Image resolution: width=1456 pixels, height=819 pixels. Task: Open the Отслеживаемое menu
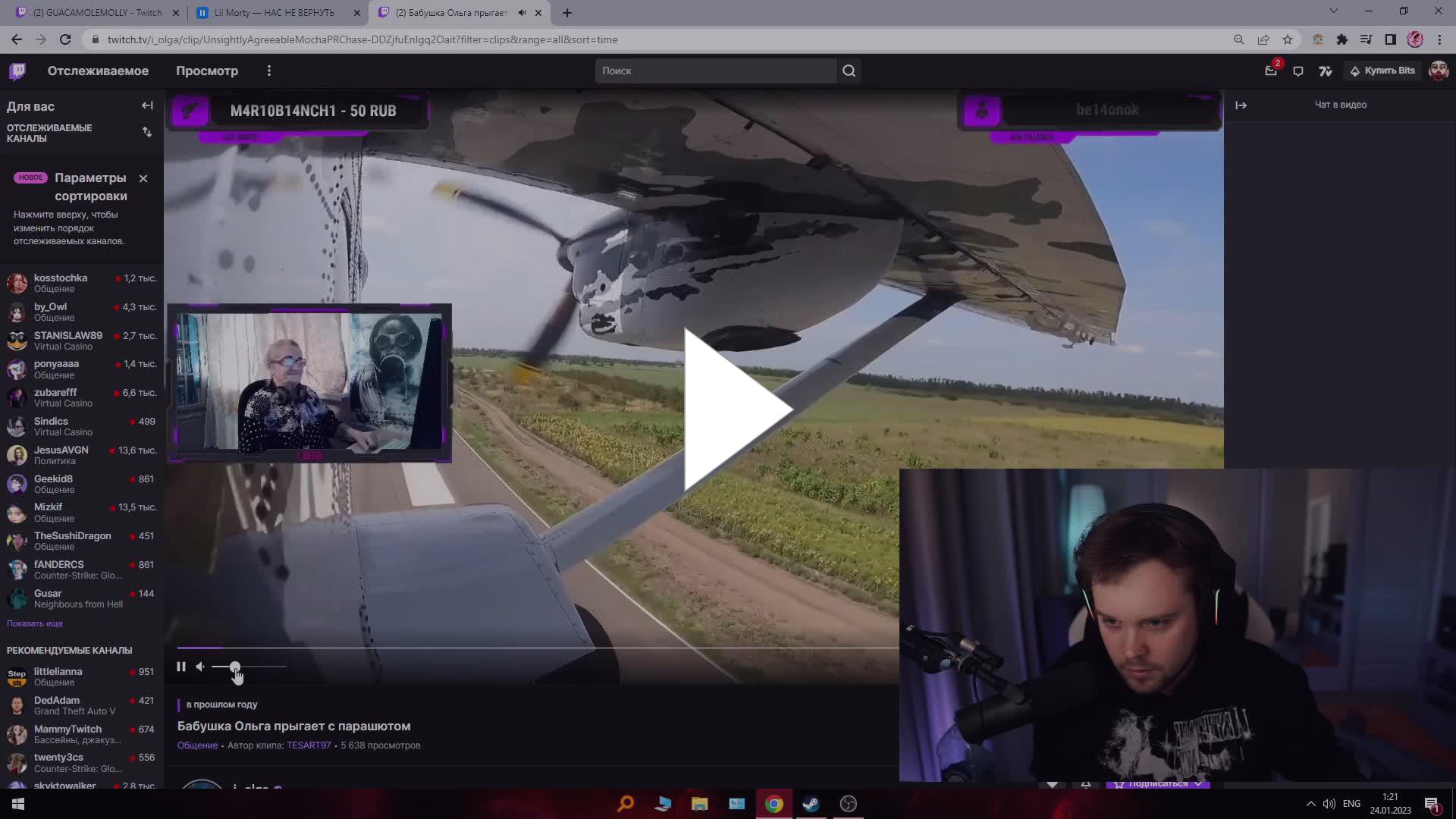(99, 71)
